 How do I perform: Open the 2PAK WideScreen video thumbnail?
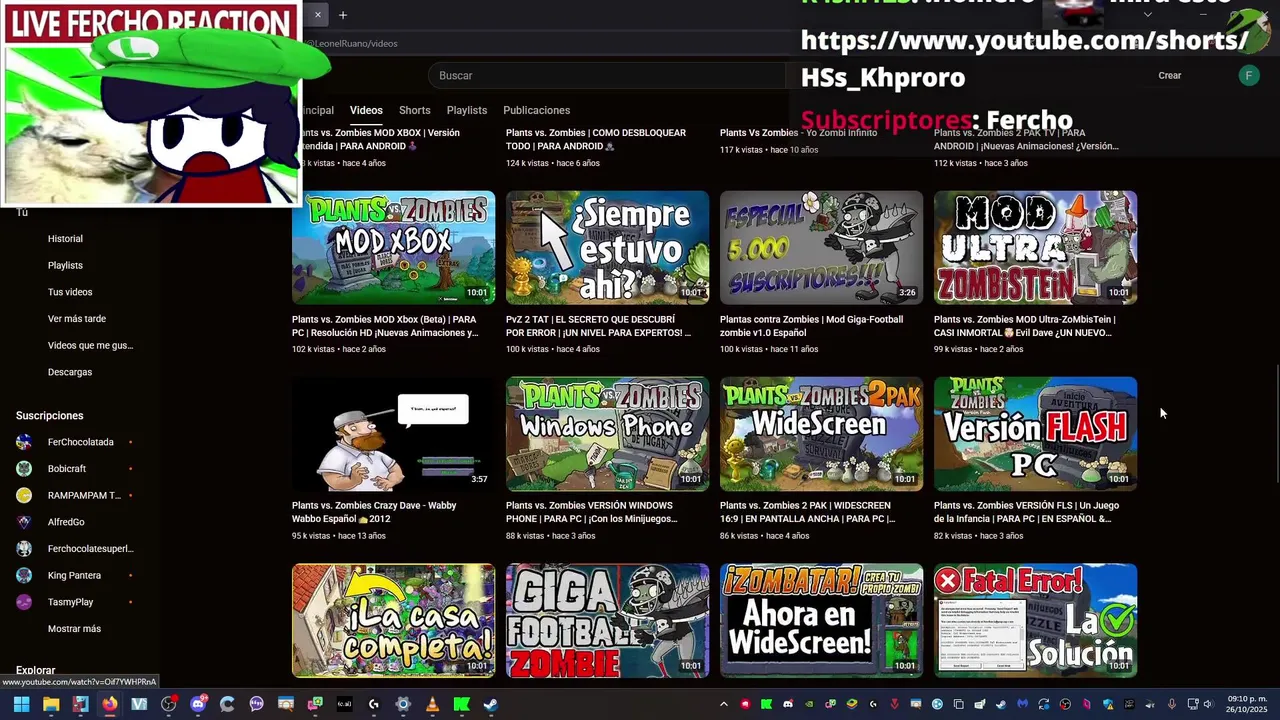tap(821, 433)
